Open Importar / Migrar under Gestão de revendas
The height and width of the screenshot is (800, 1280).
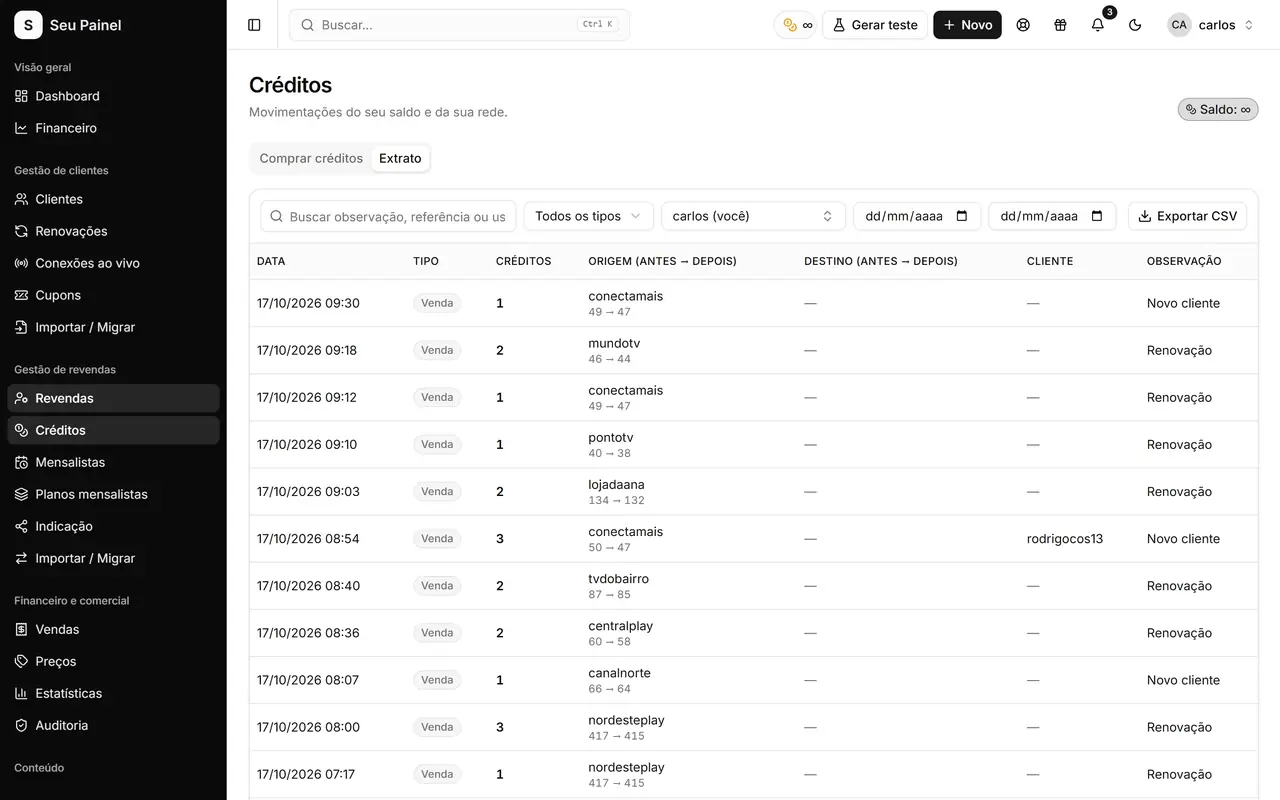pos(113,558)
